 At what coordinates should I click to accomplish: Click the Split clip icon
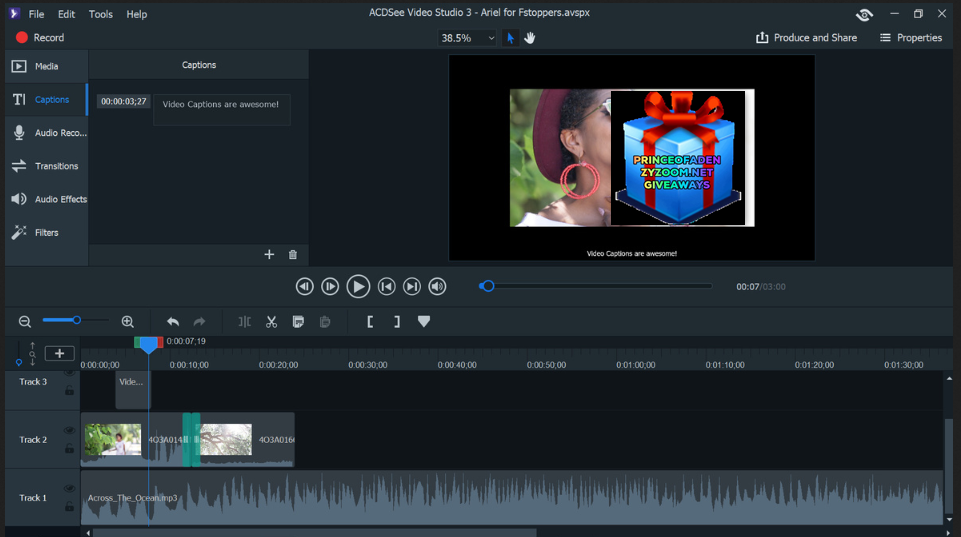pyautogui.click(x=245, y=321)
